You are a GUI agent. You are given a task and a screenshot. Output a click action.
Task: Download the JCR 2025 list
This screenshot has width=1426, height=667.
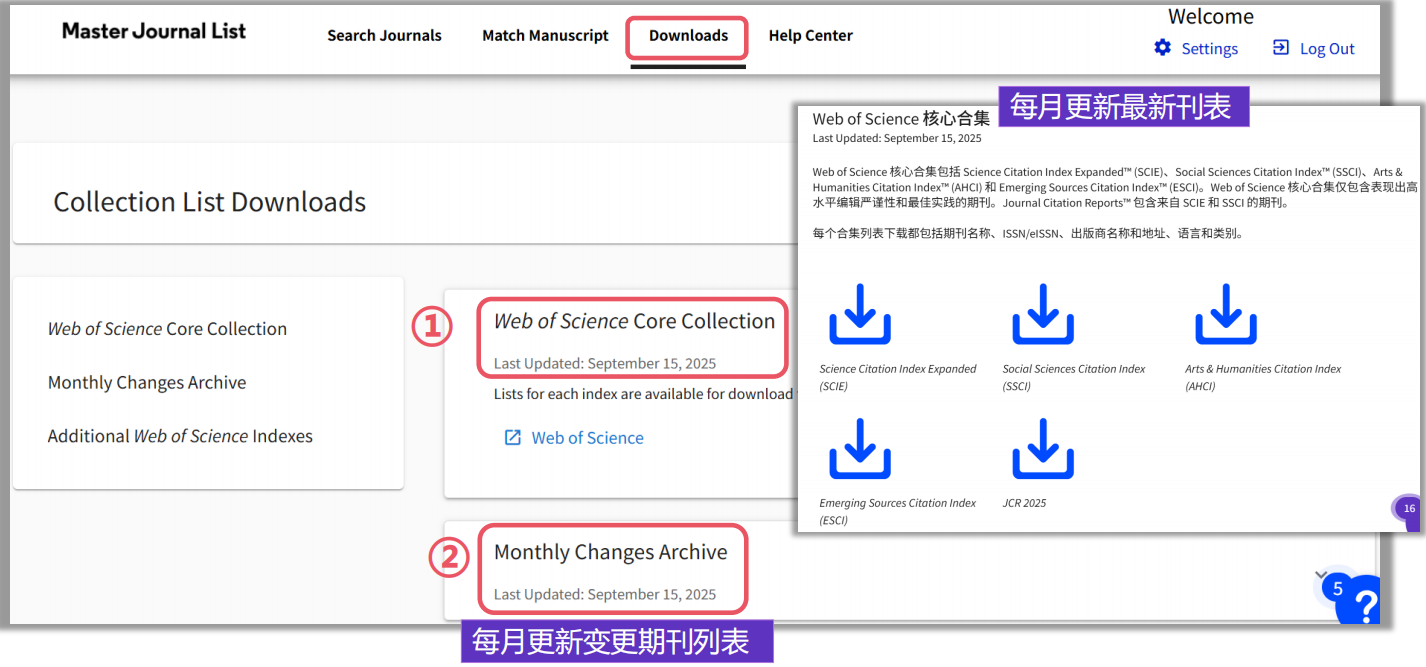point(1043,449)
